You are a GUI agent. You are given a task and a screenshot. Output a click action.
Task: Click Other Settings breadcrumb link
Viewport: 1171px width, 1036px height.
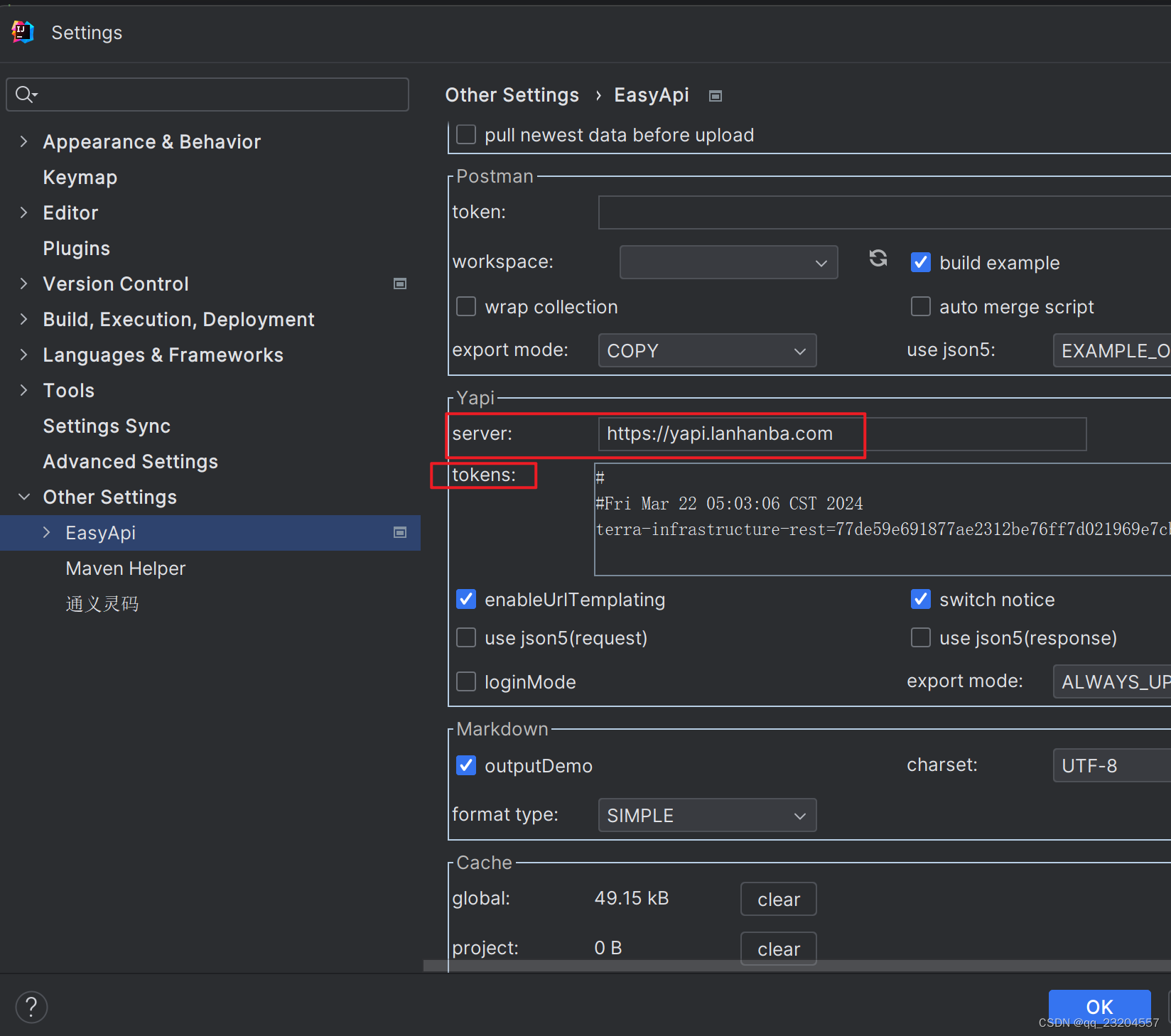tap(512, 95)
